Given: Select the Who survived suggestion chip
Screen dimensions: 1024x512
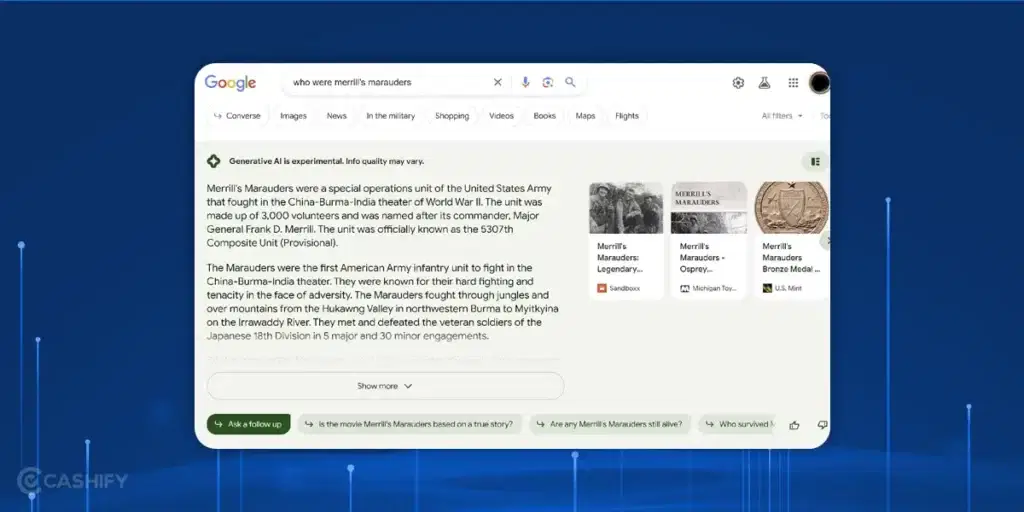Looking at the screenshot, I should [x=737, y=424].
